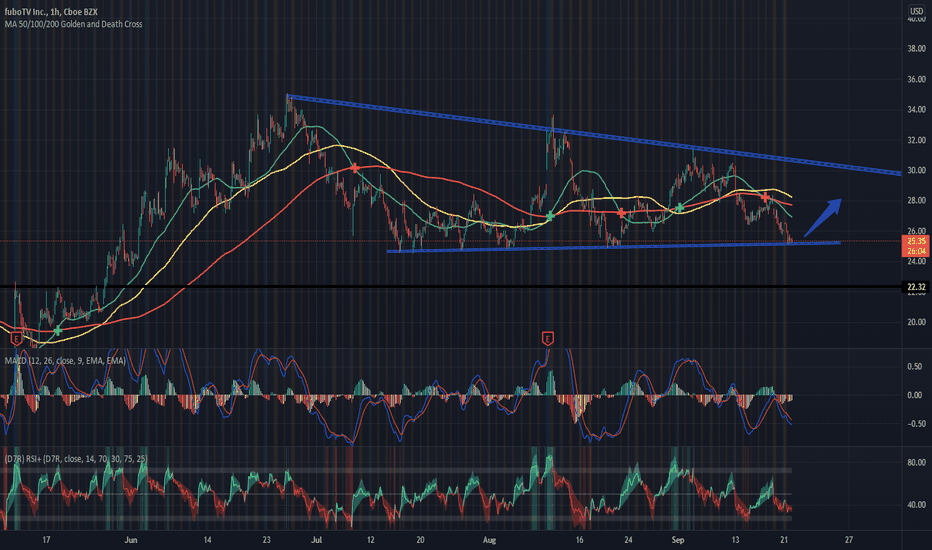Select the descending blue upper trend line
Screen dimensions: 932x550
tap(594, 136)
